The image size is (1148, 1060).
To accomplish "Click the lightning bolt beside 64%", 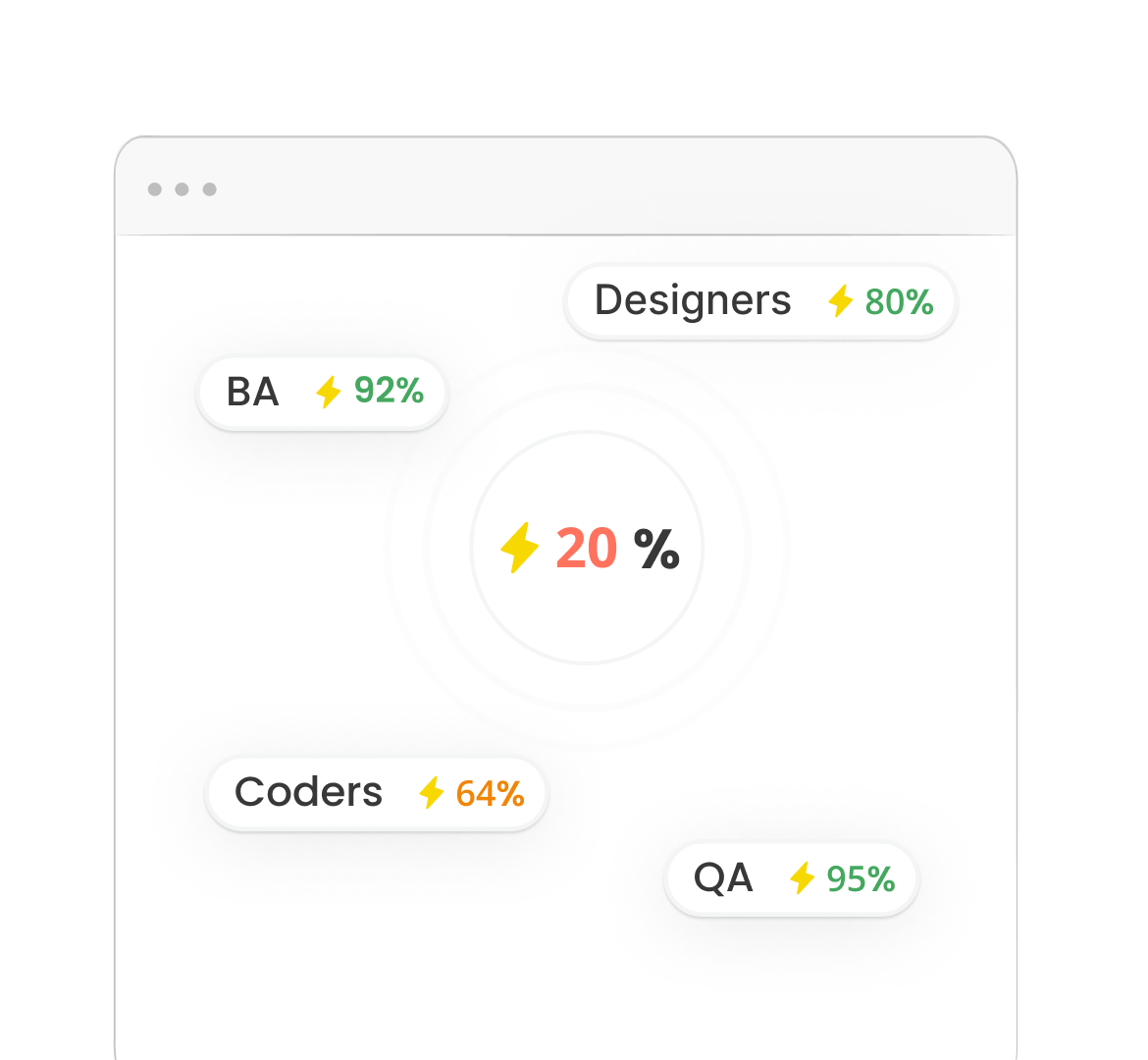I will point(431,793).
